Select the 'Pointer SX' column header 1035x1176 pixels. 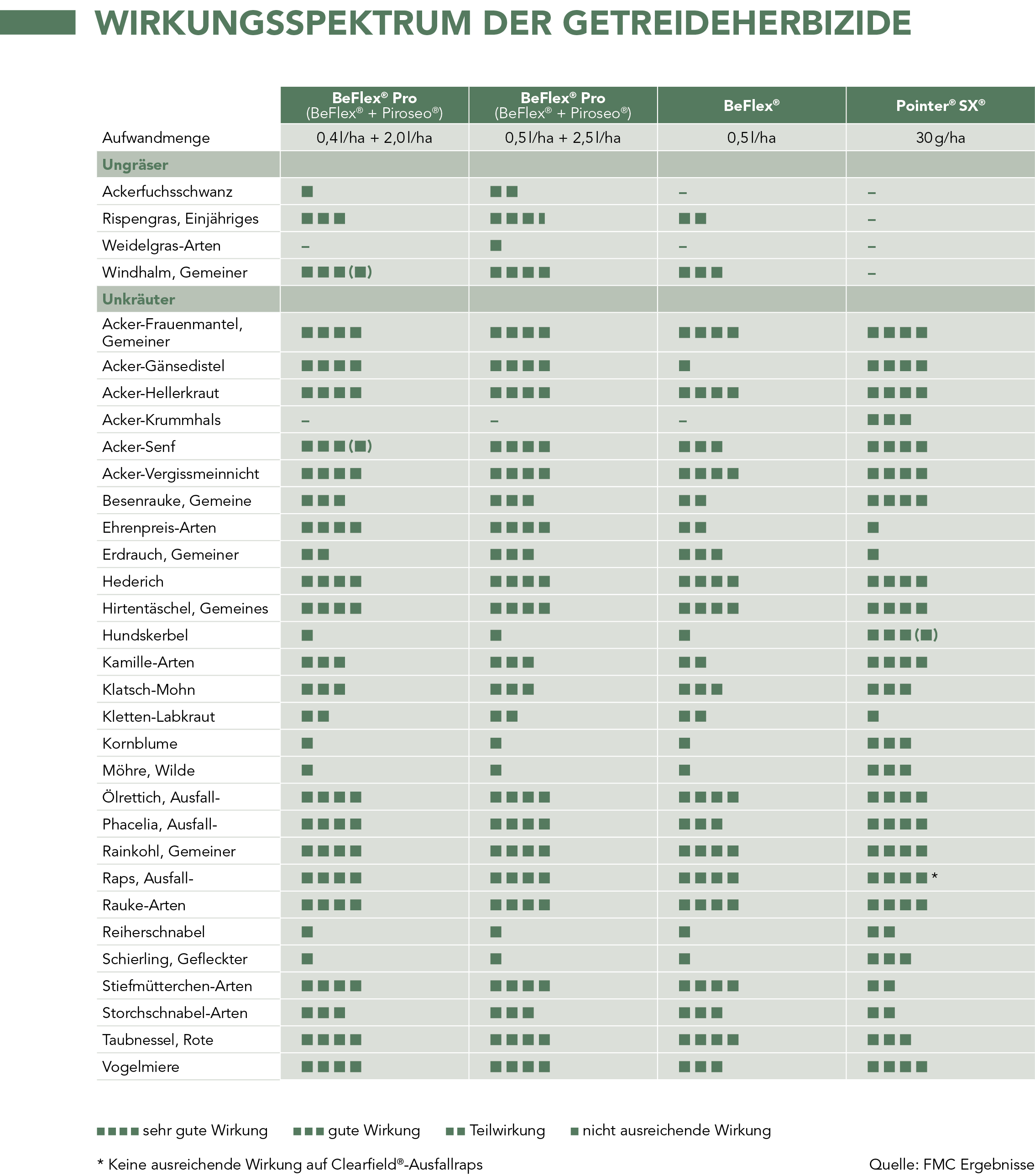coord(940,105)
